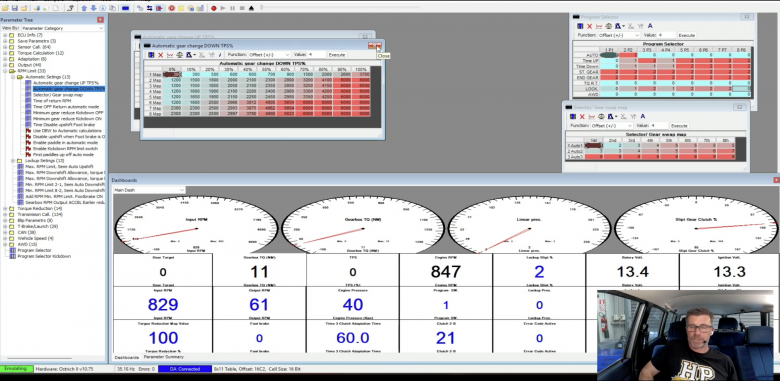Close the Parameter Tree panel
780x381 pixels.
click(100, 19)
